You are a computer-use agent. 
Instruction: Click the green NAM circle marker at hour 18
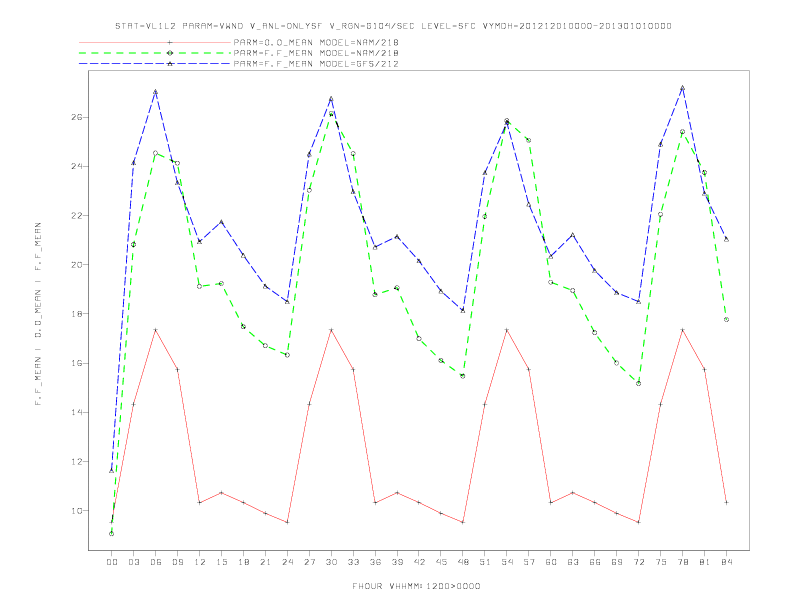(x=243, y=327)
